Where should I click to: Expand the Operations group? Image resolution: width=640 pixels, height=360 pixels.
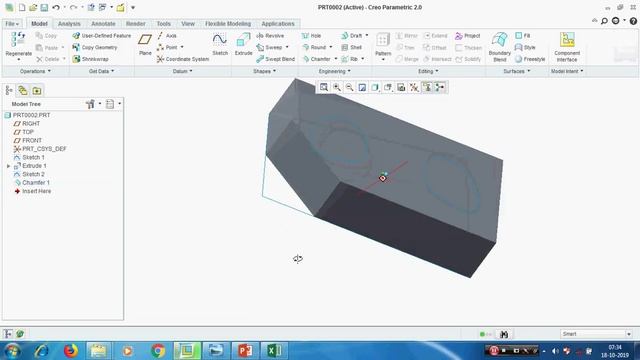pyautogui.click(x=35, y=71)
